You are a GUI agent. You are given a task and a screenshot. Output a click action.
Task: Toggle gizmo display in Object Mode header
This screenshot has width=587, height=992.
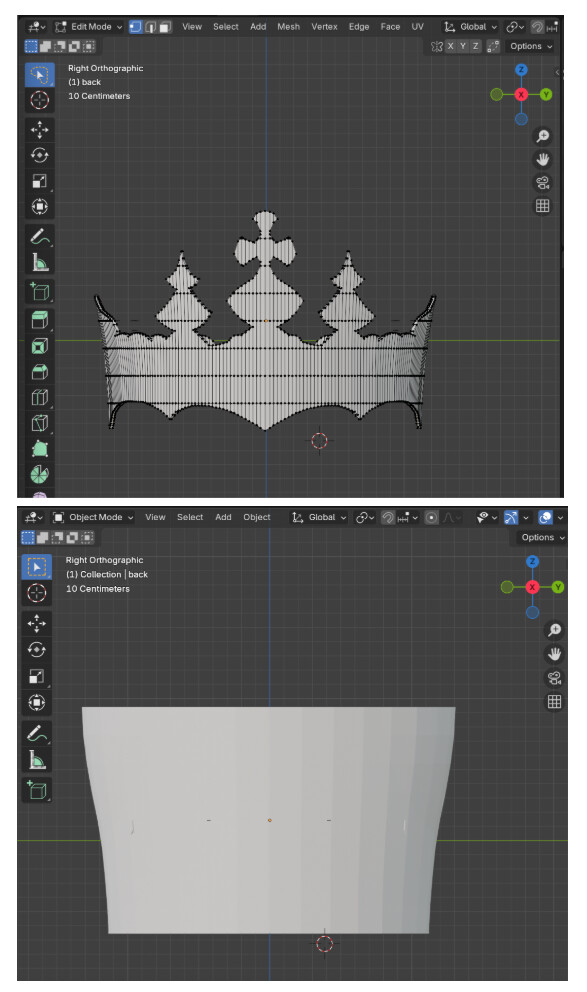(510, 518)
